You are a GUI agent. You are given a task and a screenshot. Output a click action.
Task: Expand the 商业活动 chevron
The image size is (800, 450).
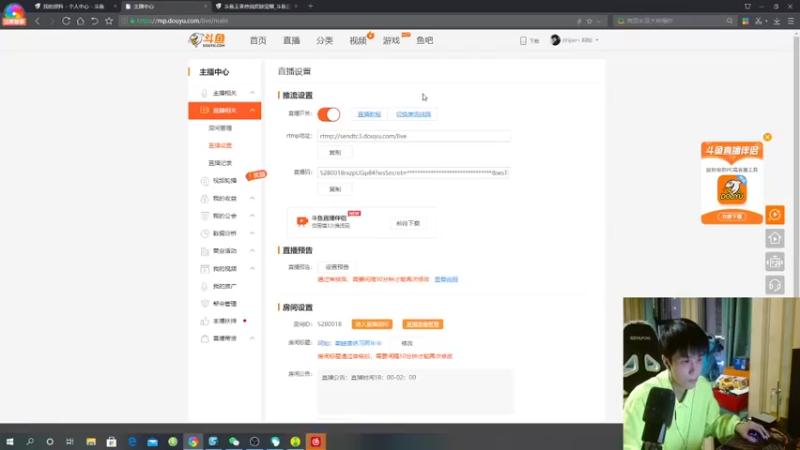click(x=252, y=251)
